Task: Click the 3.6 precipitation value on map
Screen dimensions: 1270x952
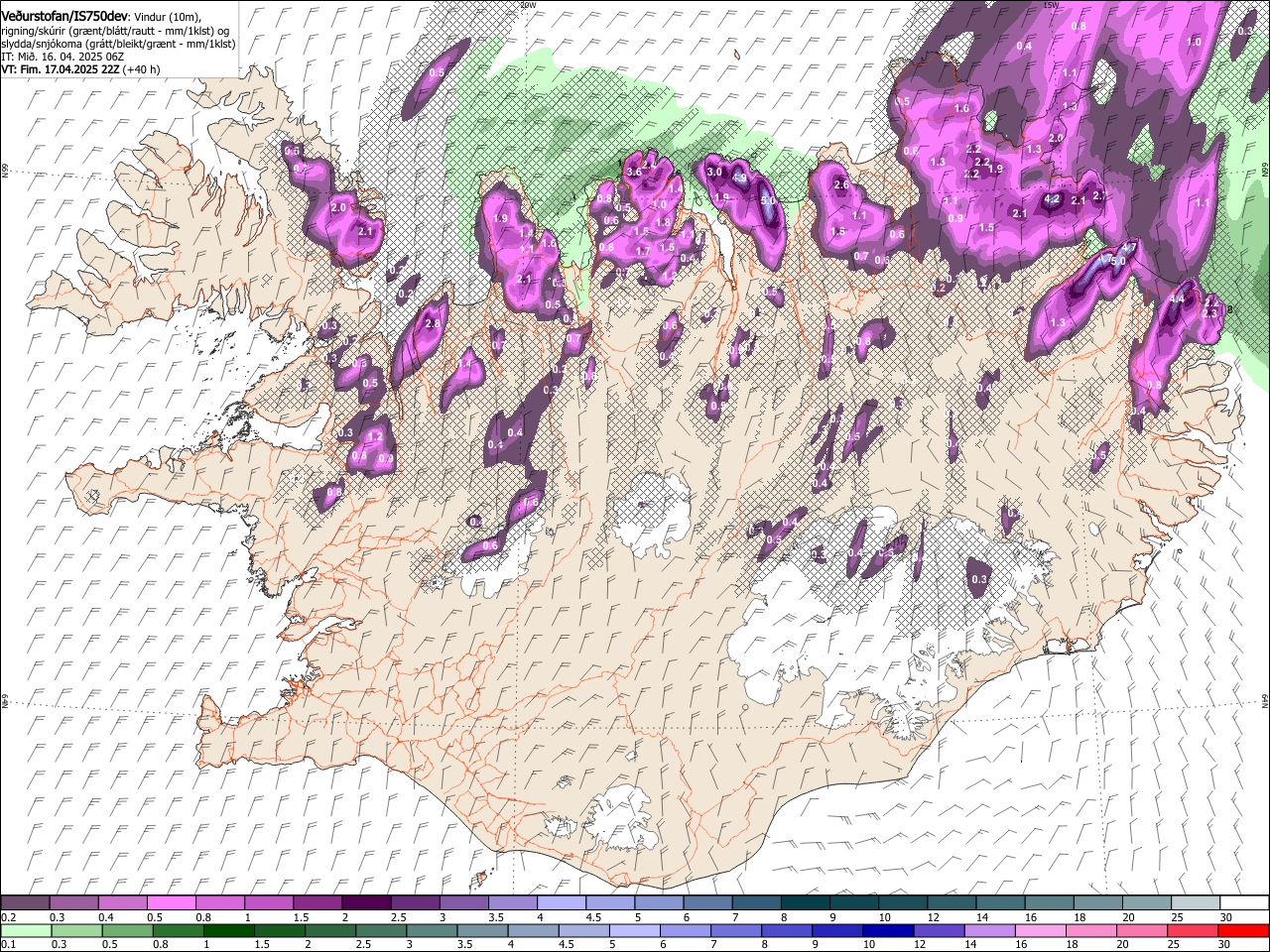Action: point(635,172)
